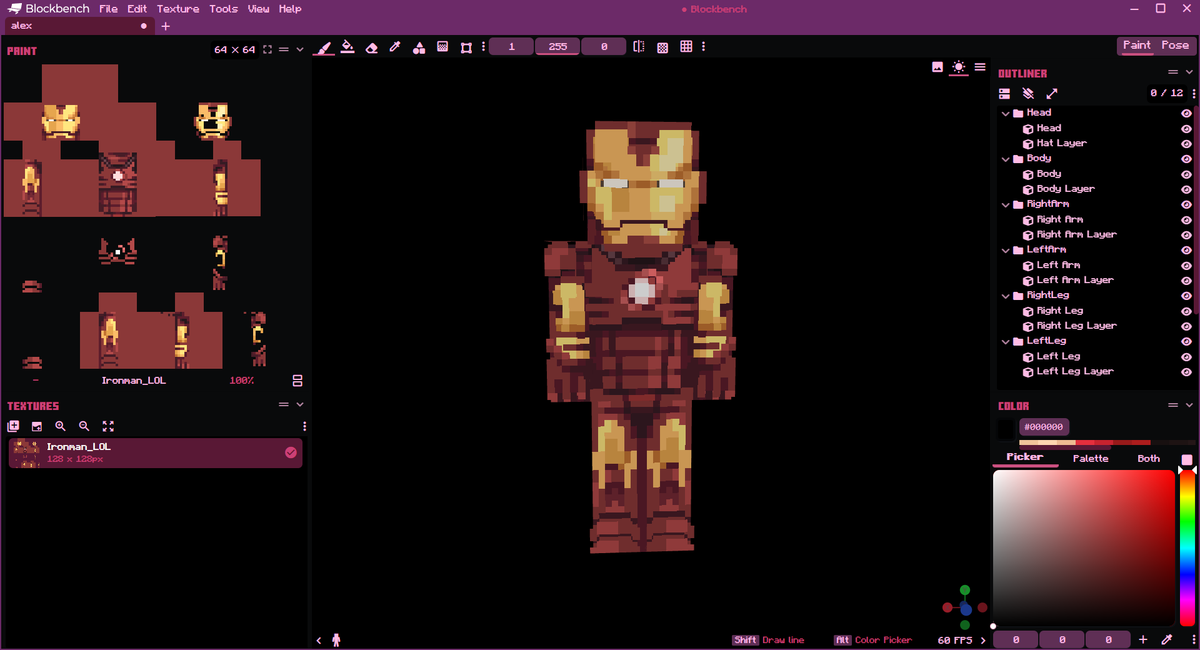Select the Eraser tool
1200x650 pixels.
[x=371, y=47]
